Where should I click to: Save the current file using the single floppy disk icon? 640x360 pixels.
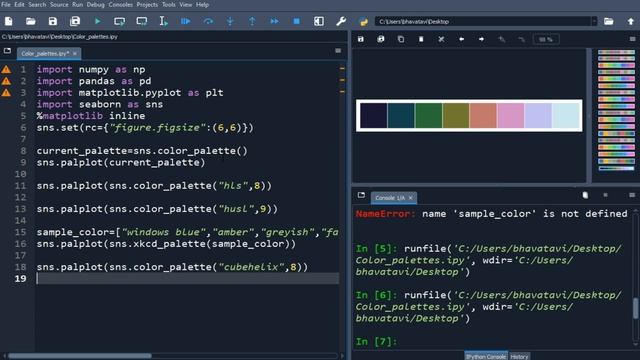(53, 21)
